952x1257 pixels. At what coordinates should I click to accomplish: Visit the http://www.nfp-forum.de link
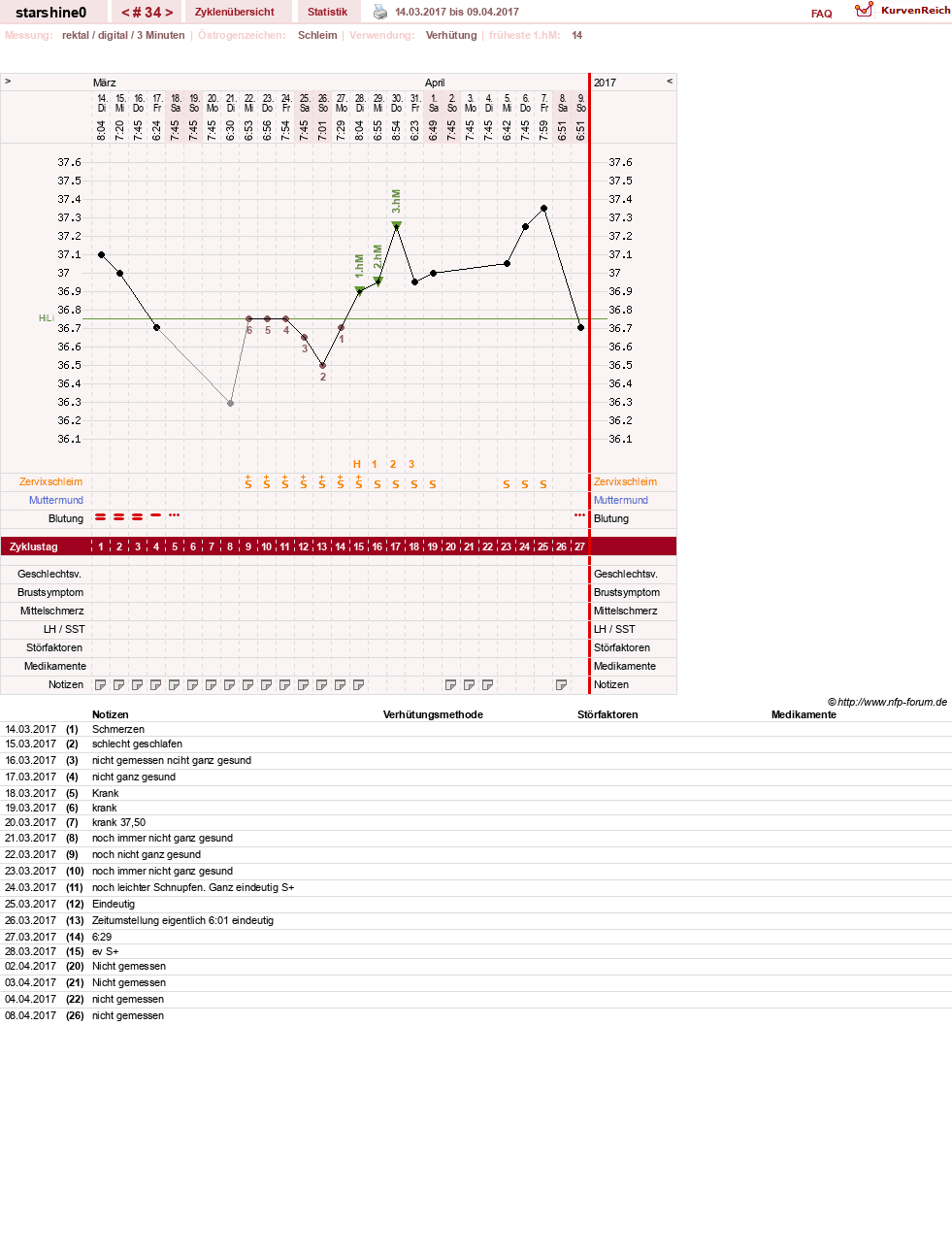(x=892, y=702)
